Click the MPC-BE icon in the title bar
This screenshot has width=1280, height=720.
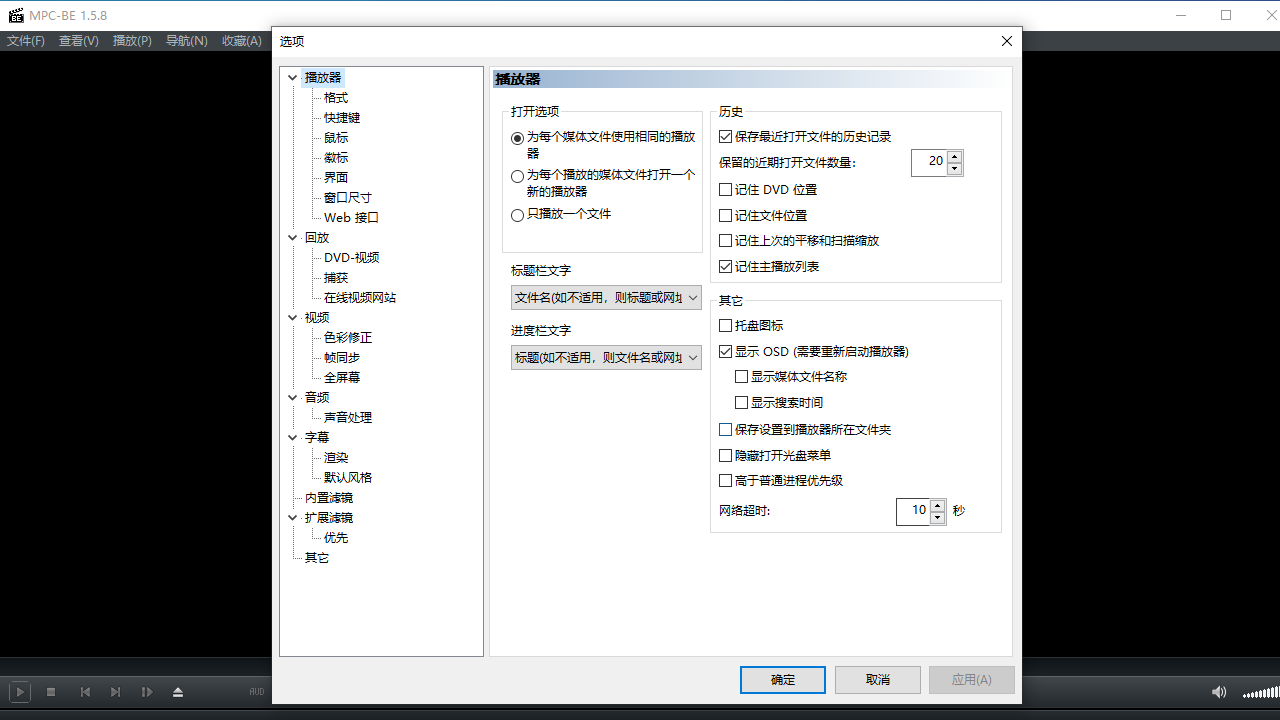pos(16,15)
